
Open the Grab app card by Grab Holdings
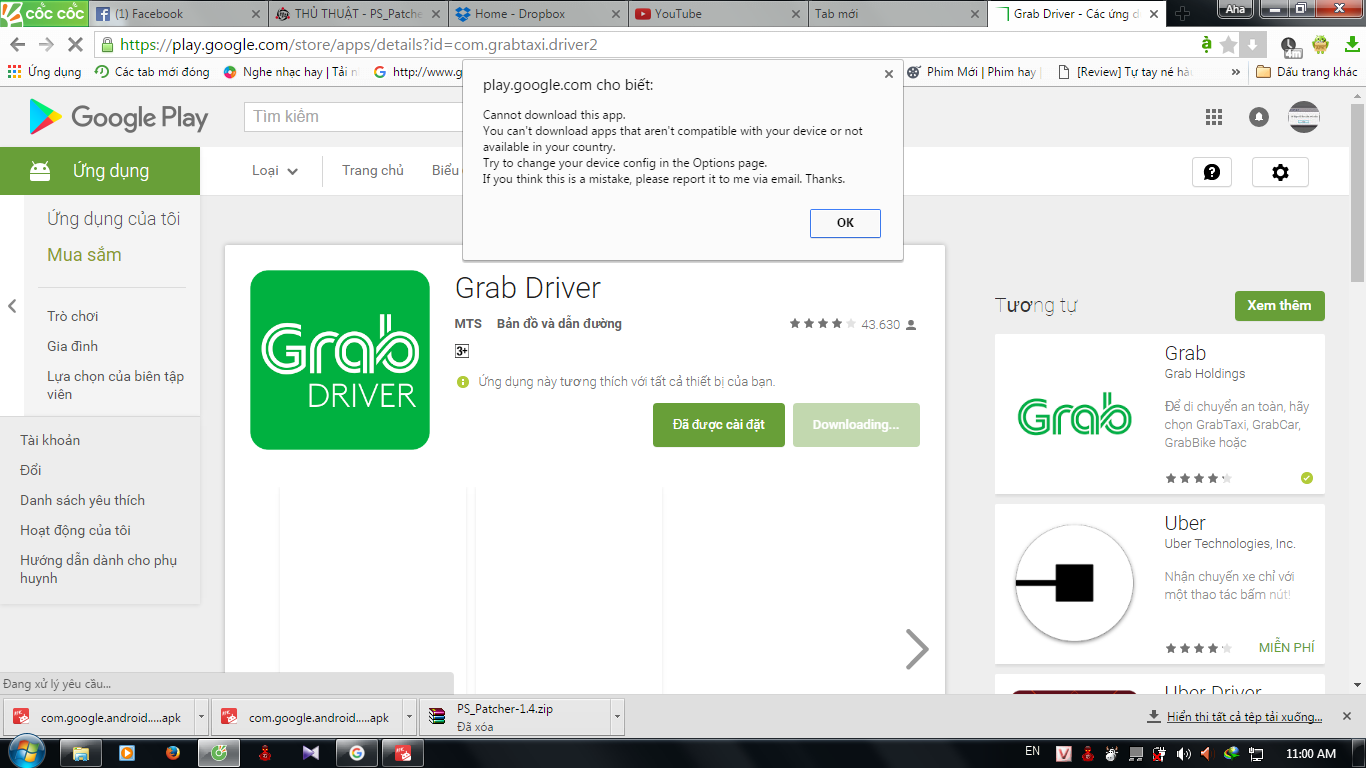tap(1160, 414)
